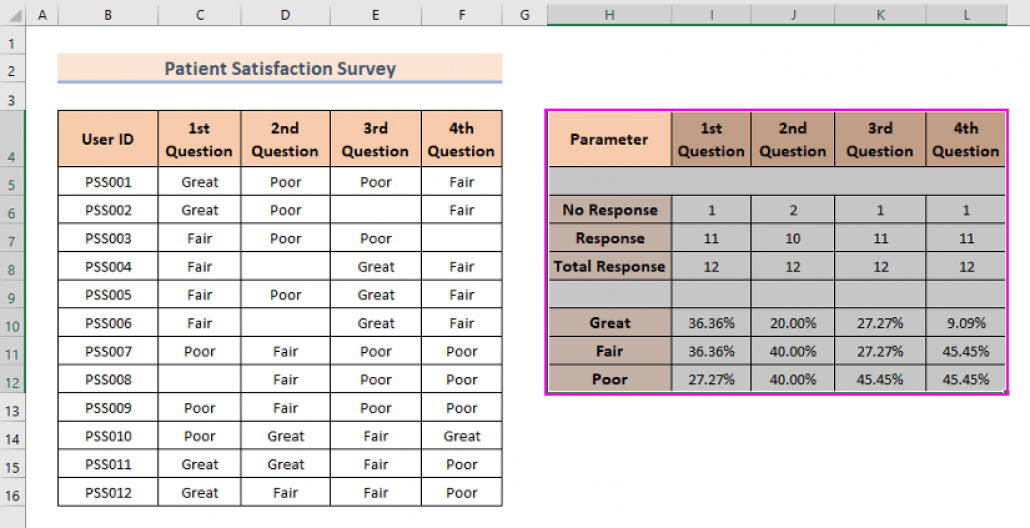This screenshot has height=528, width=1030.
Task: Select column A header
Action: (42, 14)
